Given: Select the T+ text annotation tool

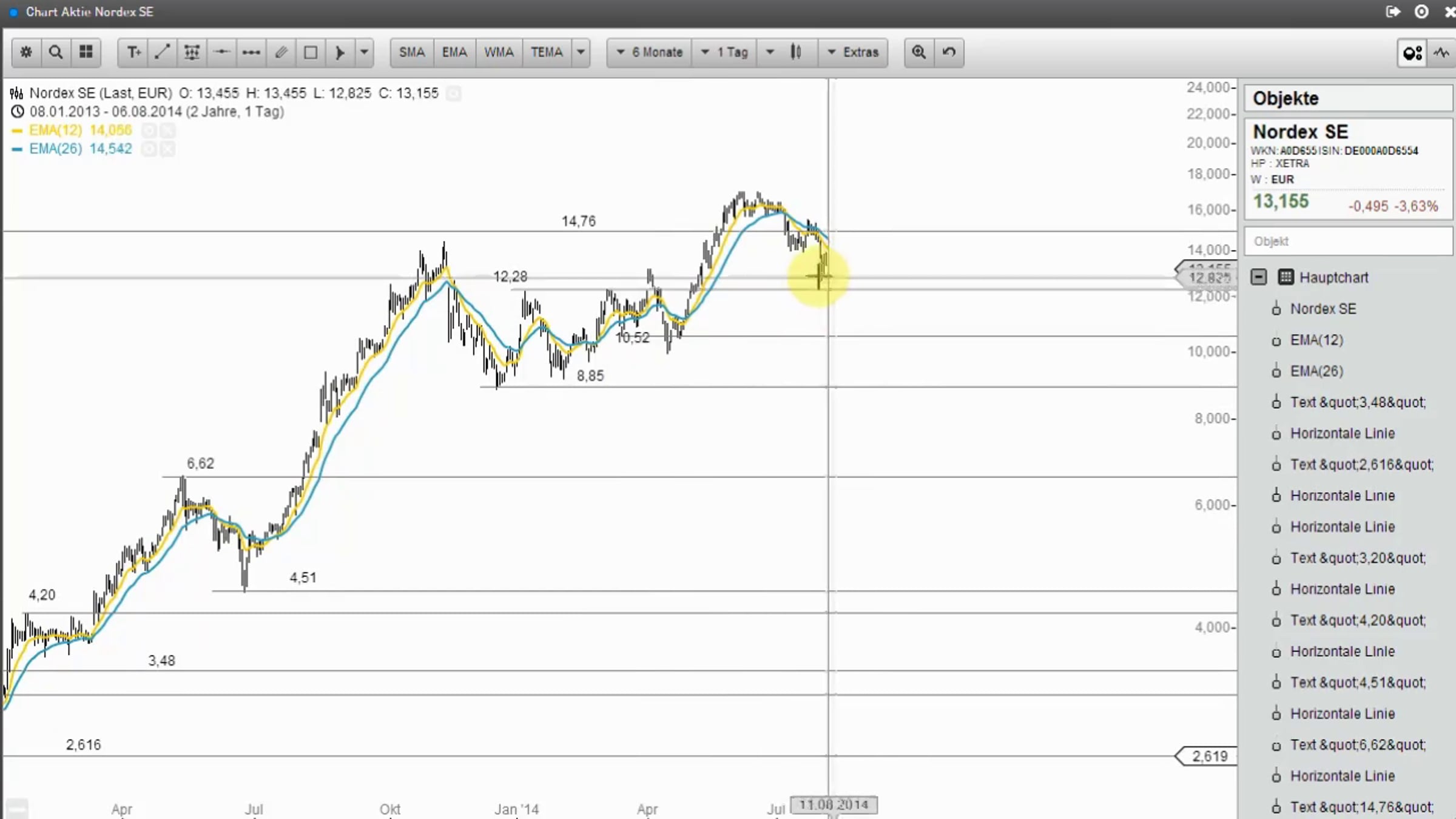Looking at the screenshot, I should pyautogui.click(x=133, y=52).
